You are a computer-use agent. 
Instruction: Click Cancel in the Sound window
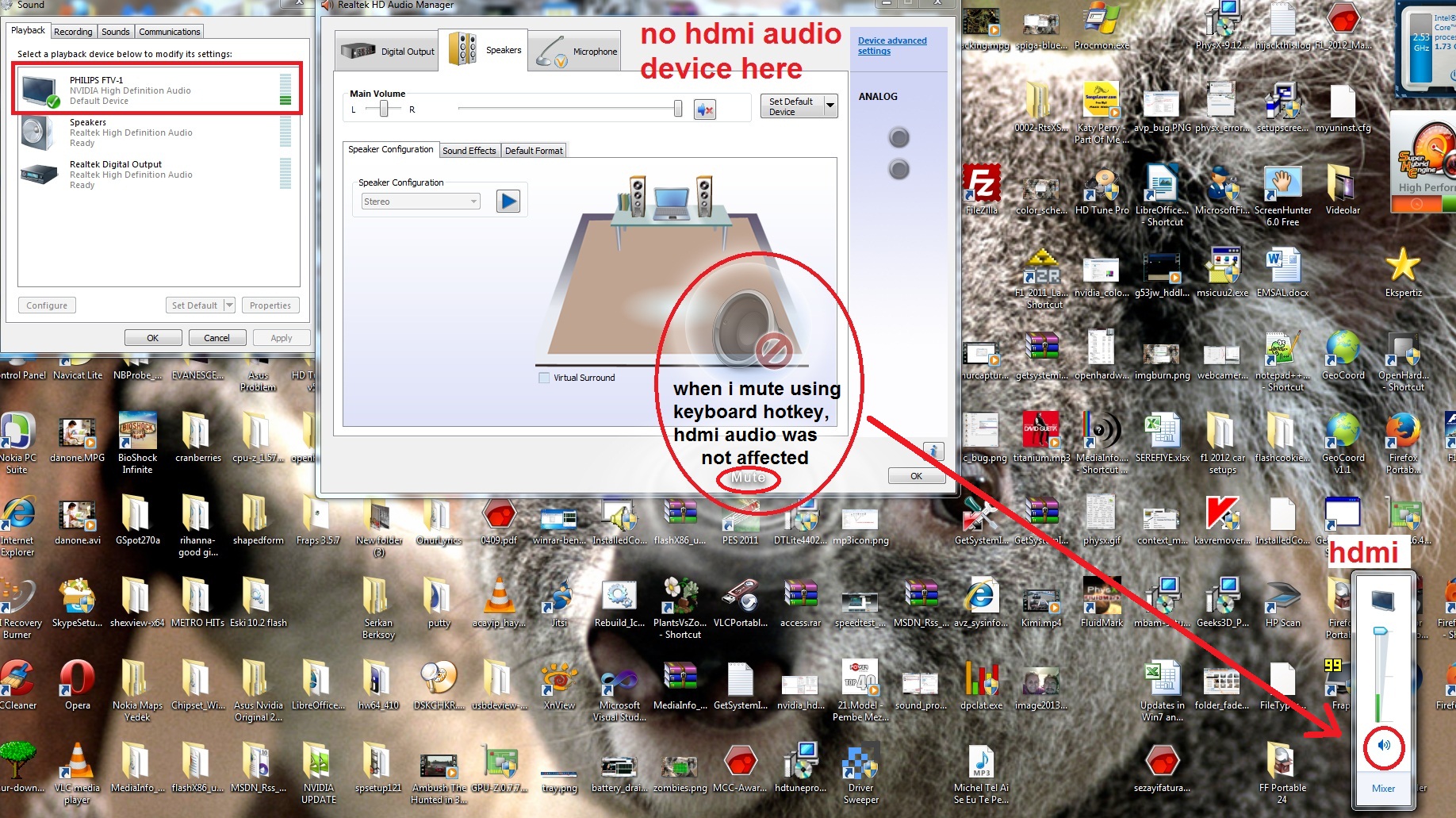click(216, 338)
